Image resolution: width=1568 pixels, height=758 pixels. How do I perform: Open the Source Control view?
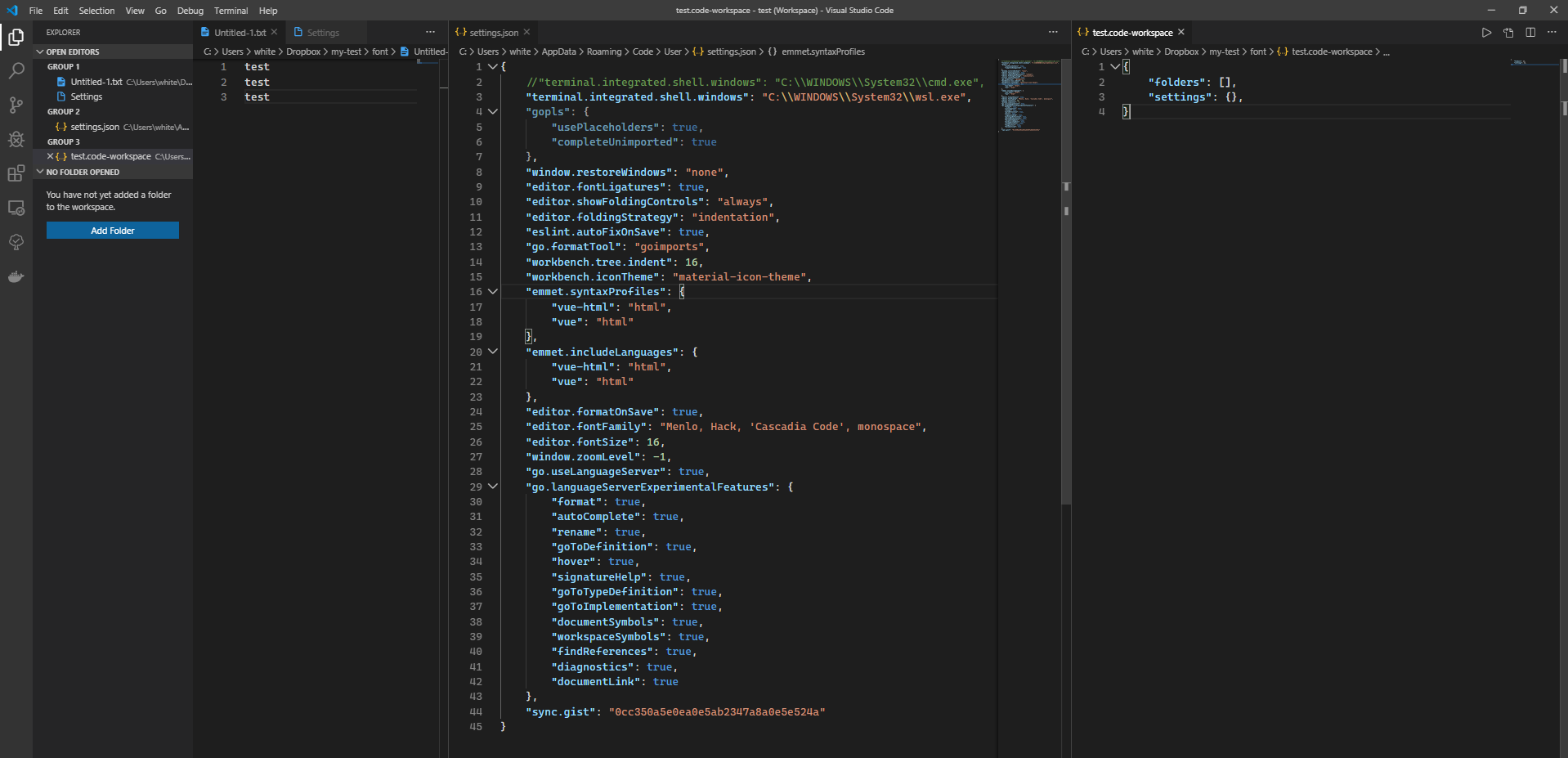tap(16, 105)
